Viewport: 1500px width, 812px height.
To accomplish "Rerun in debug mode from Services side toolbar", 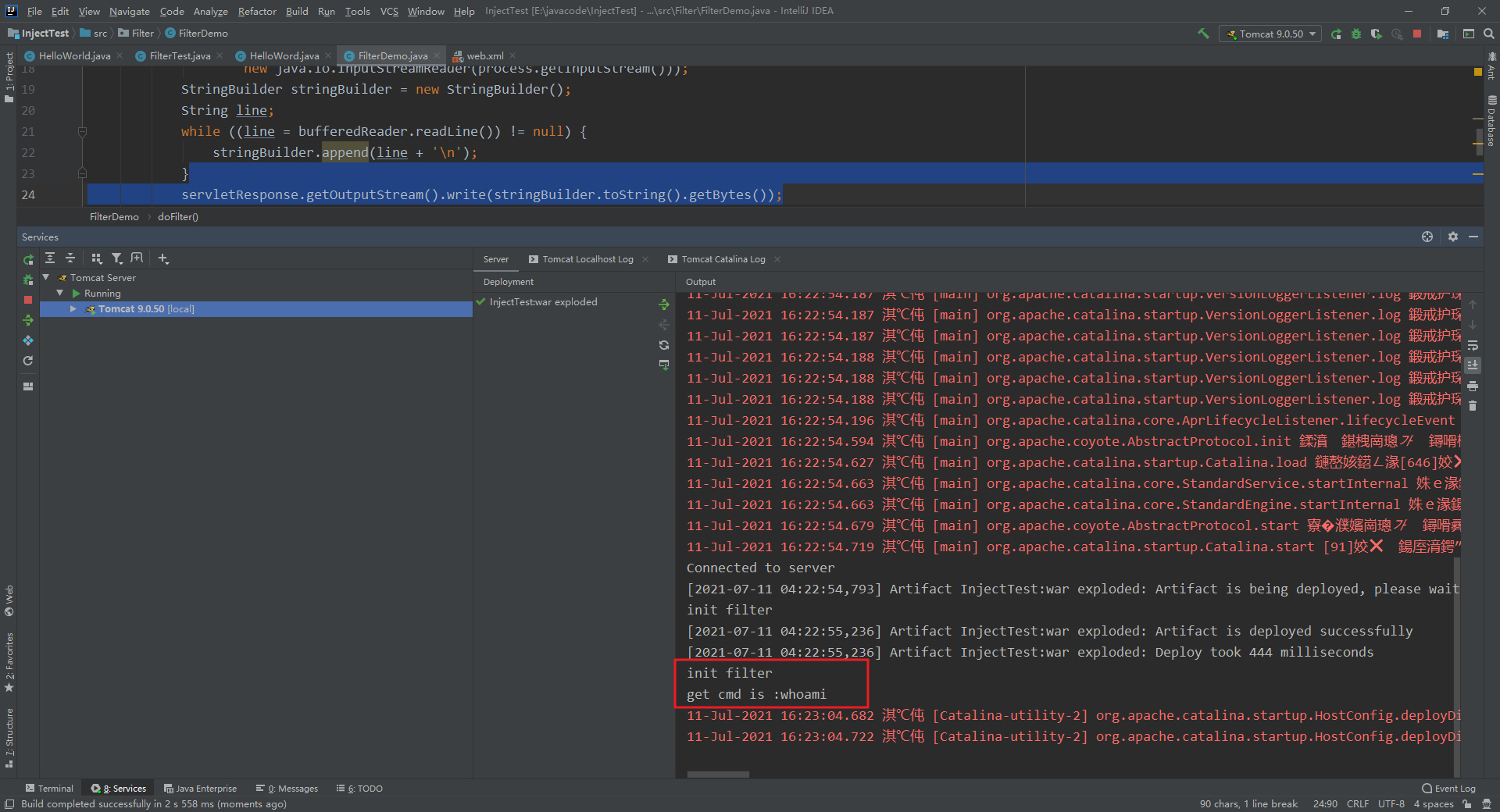I will click(28, 280).
